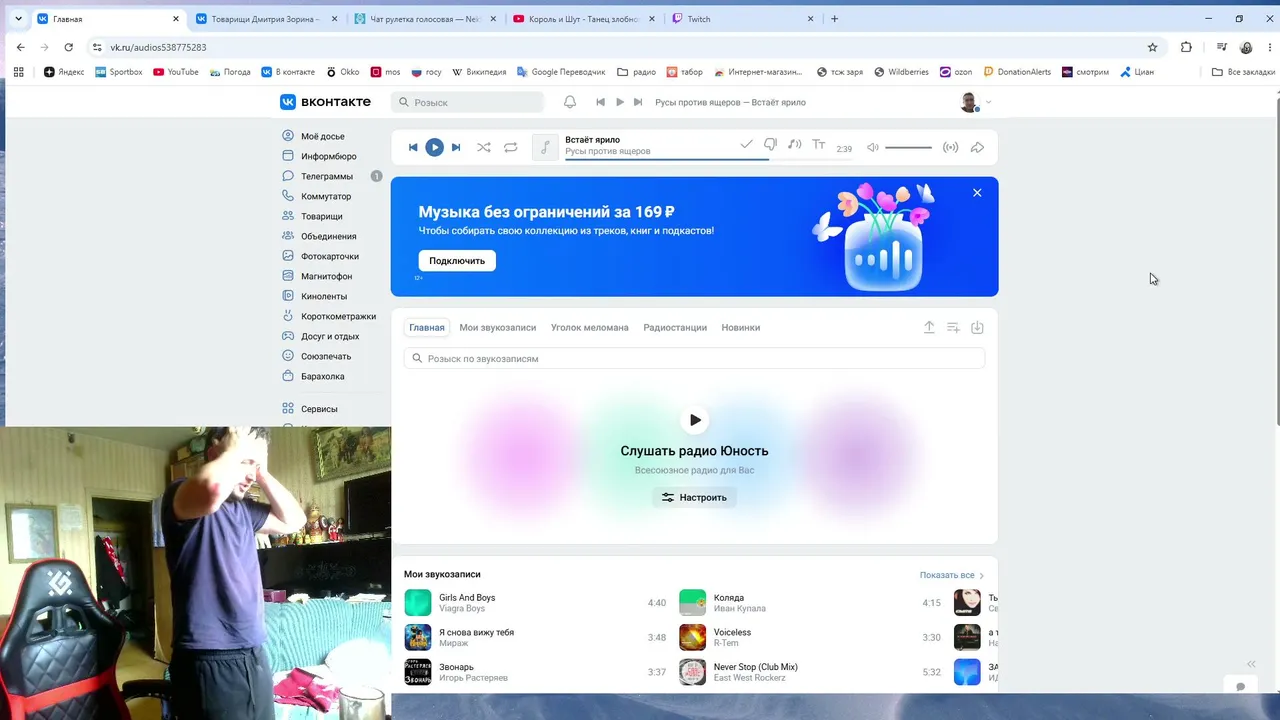The image size is (1280, 720).
Task: Skip to next track in player bar
Action: (x=456, y=147)
